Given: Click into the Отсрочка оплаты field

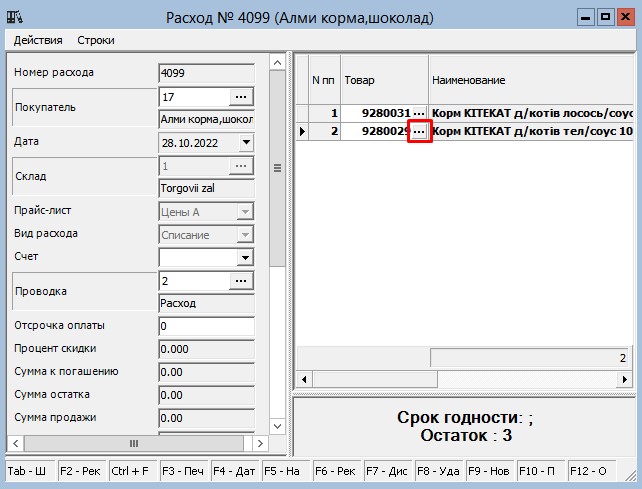Looking at the screenshot, I should tap(206, 327).
